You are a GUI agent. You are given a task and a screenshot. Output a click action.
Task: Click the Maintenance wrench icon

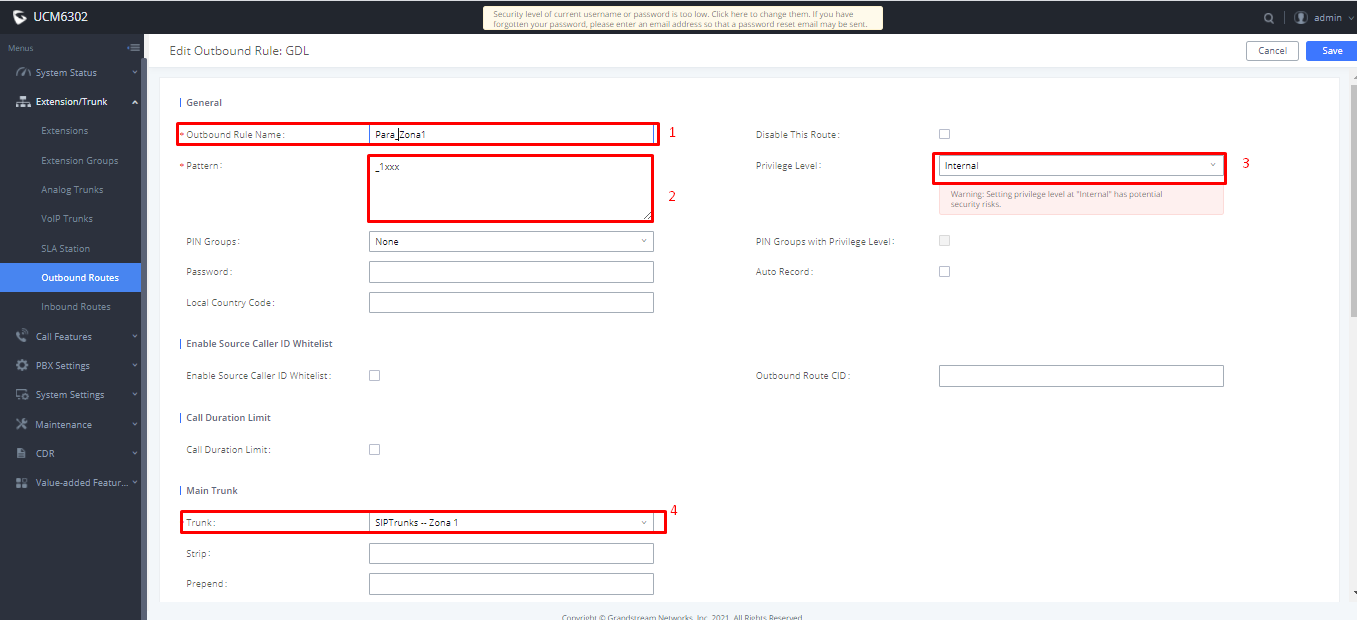(x=22, y=424)
